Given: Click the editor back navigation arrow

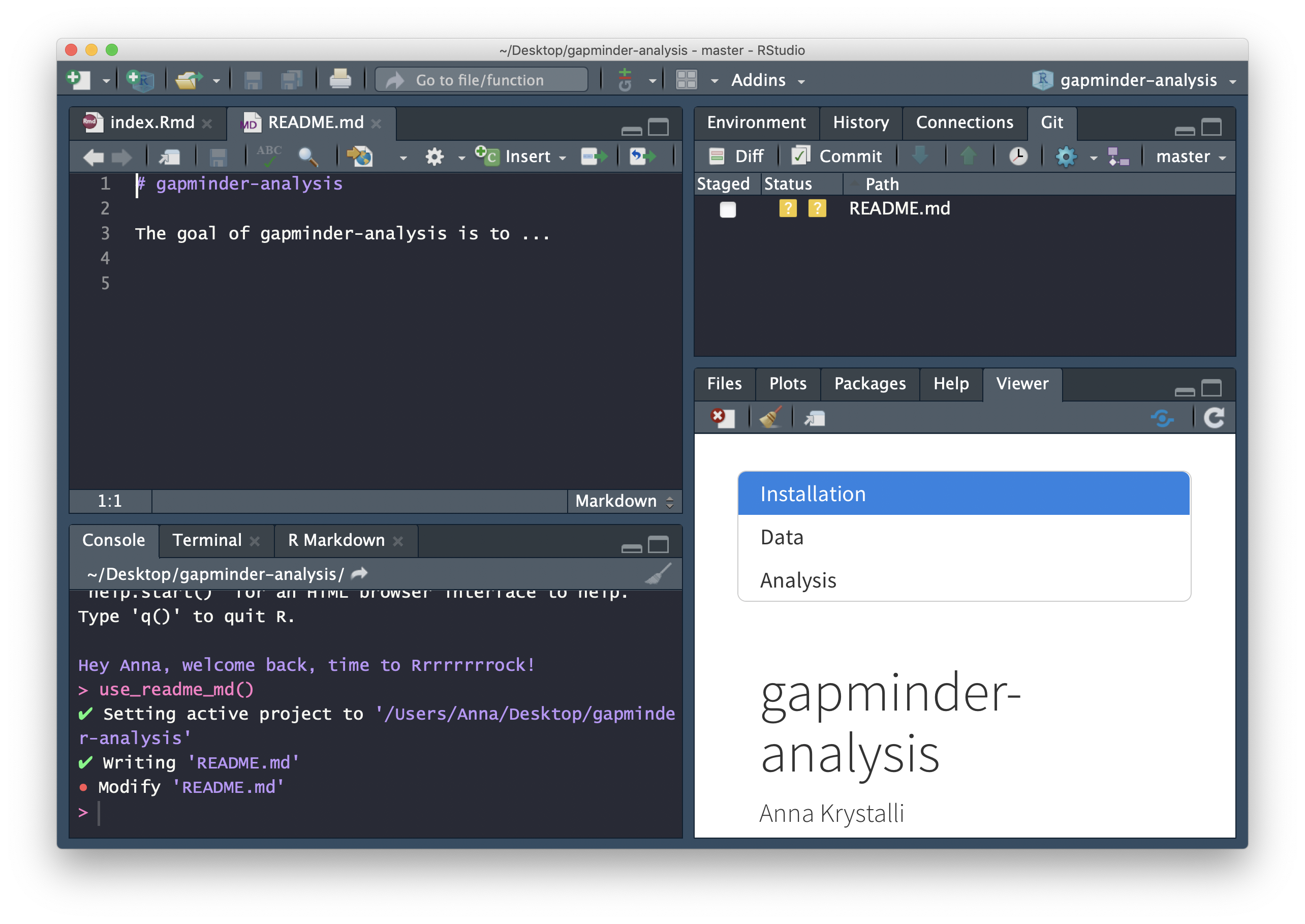Looking at the screenshot, I should [94, 157].
